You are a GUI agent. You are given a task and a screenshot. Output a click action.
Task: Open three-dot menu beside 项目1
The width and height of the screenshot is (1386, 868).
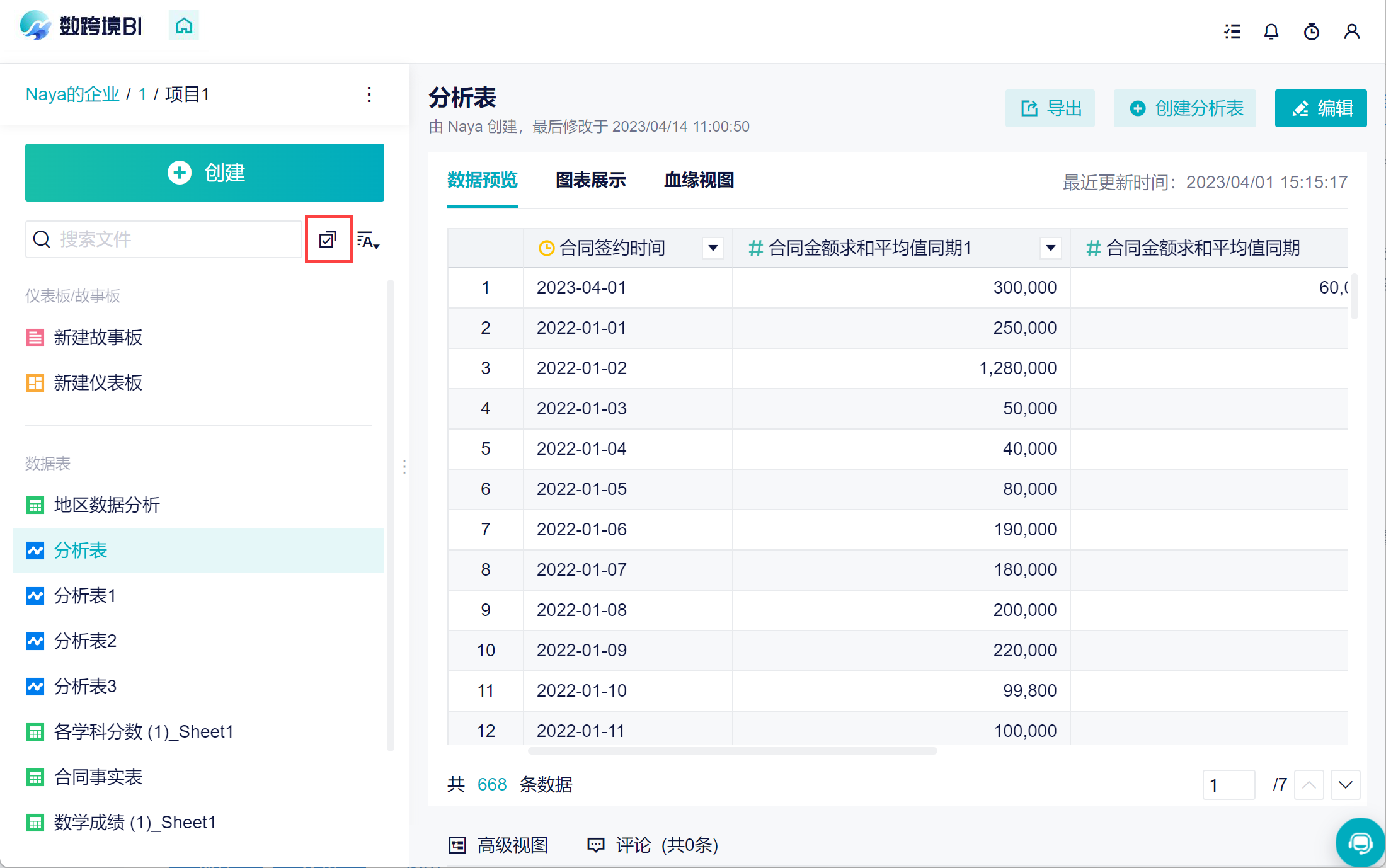369,94
